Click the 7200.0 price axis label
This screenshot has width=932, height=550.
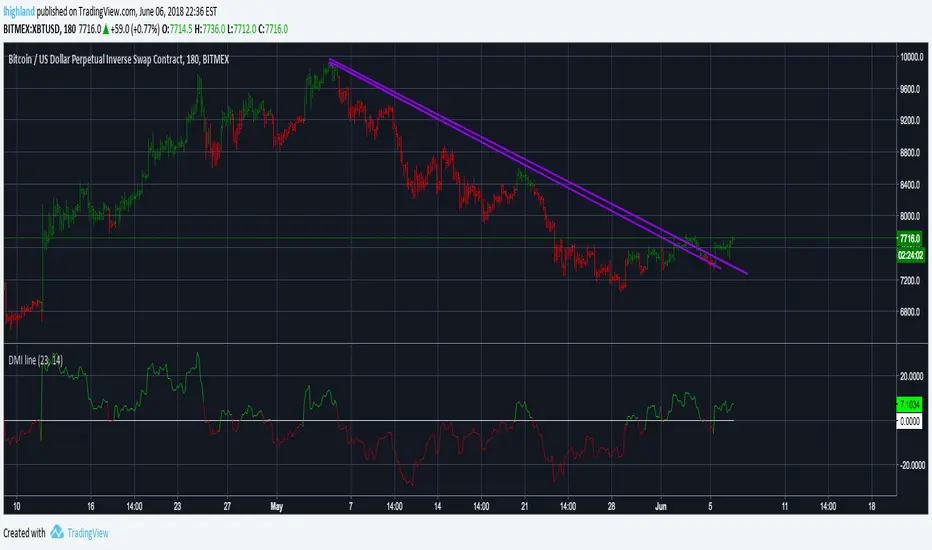click(x=910, y=280)
